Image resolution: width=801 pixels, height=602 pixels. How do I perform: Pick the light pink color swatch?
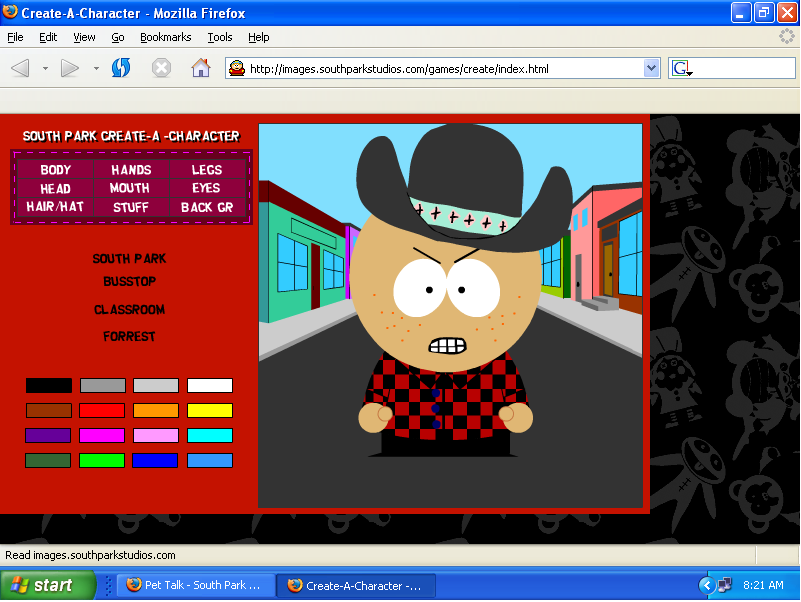pos(156,435)
